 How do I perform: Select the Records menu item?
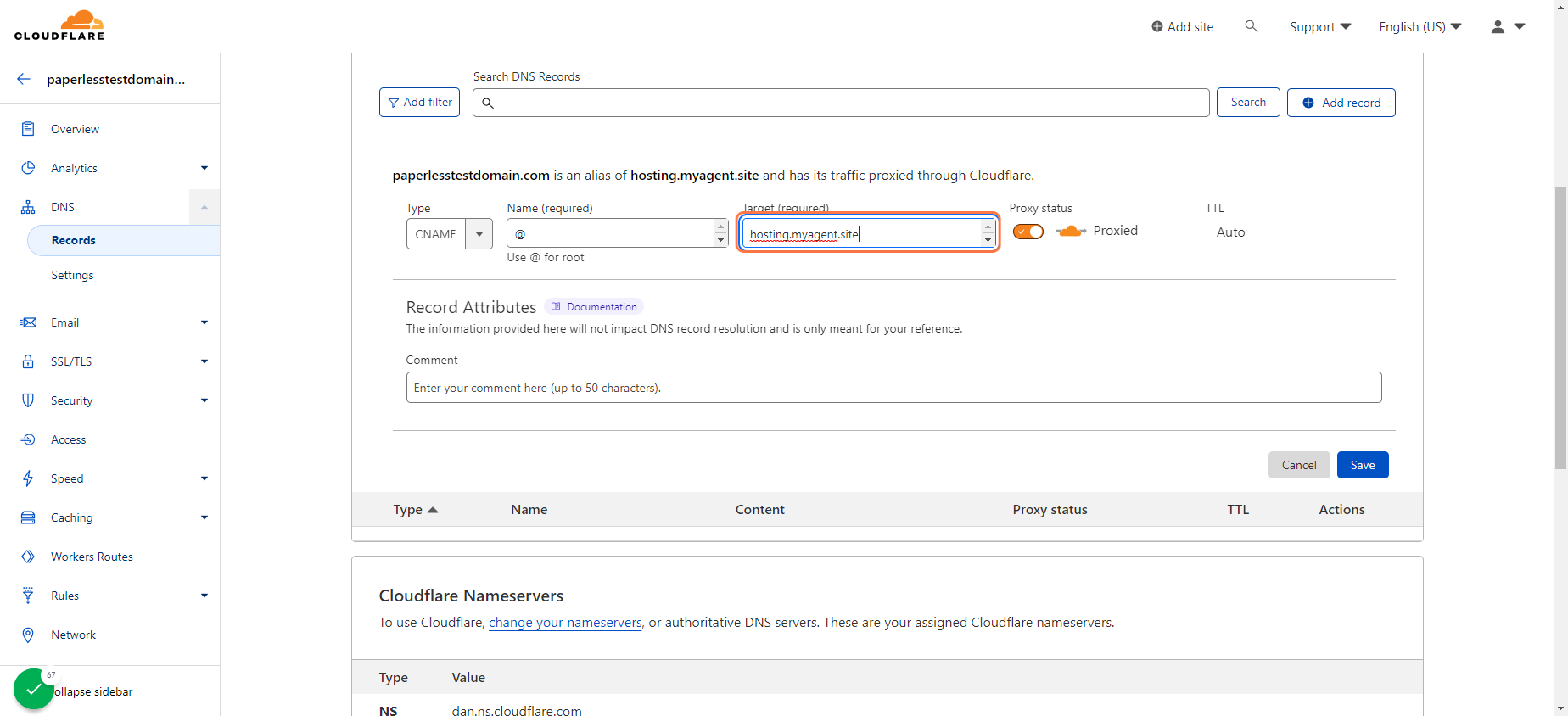124,240
